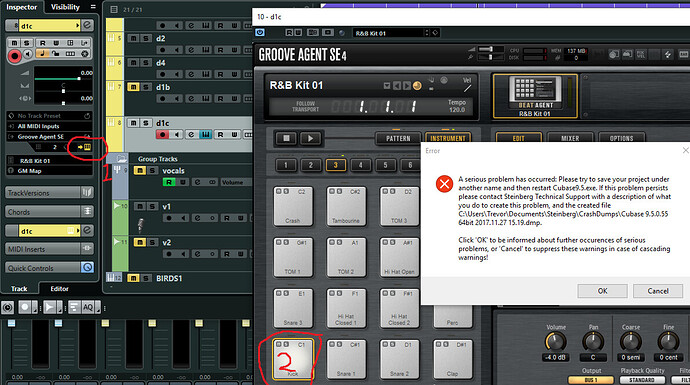Trigger the Hi Hat Open pad
Viewport: 690px width, 385px height.
tap(399, 257)
